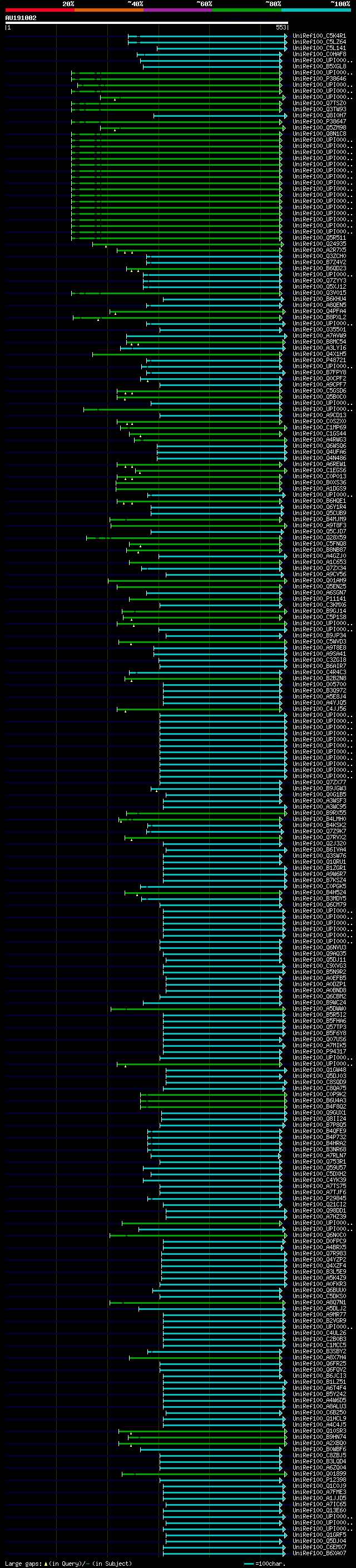Click the UniRef100_A9T8F3 entry
356x1568 pixels.
pyautogui.click(x=319, y=525)
